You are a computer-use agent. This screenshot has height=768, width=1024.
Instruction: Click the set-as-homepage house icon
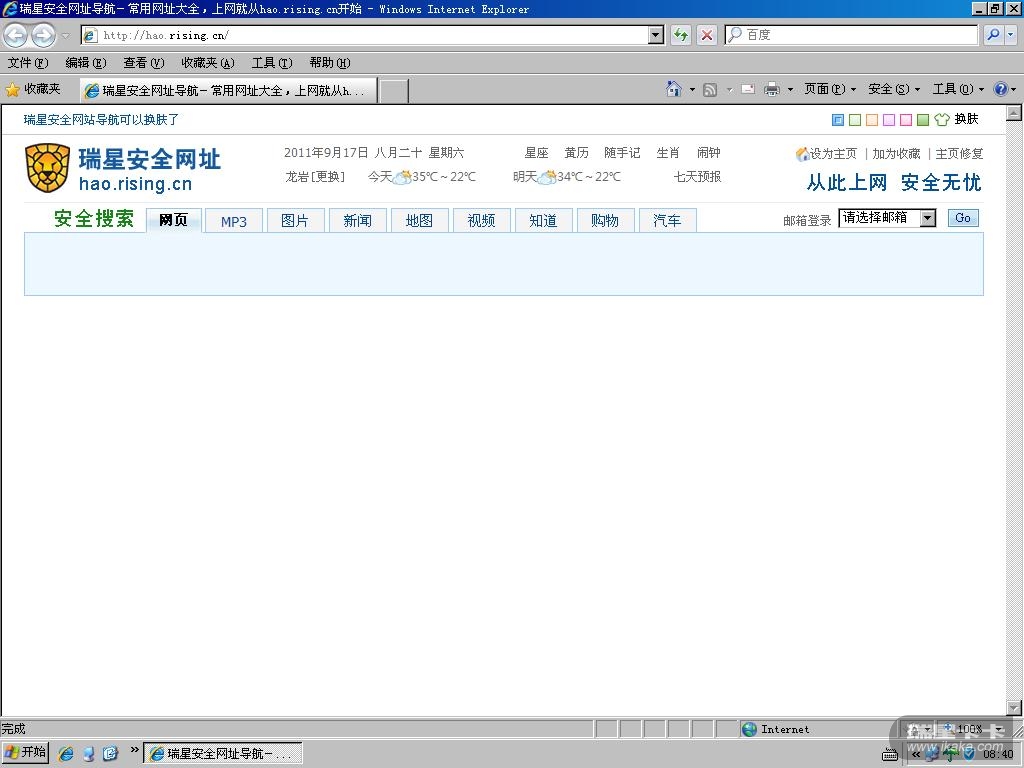coord(803,154)
